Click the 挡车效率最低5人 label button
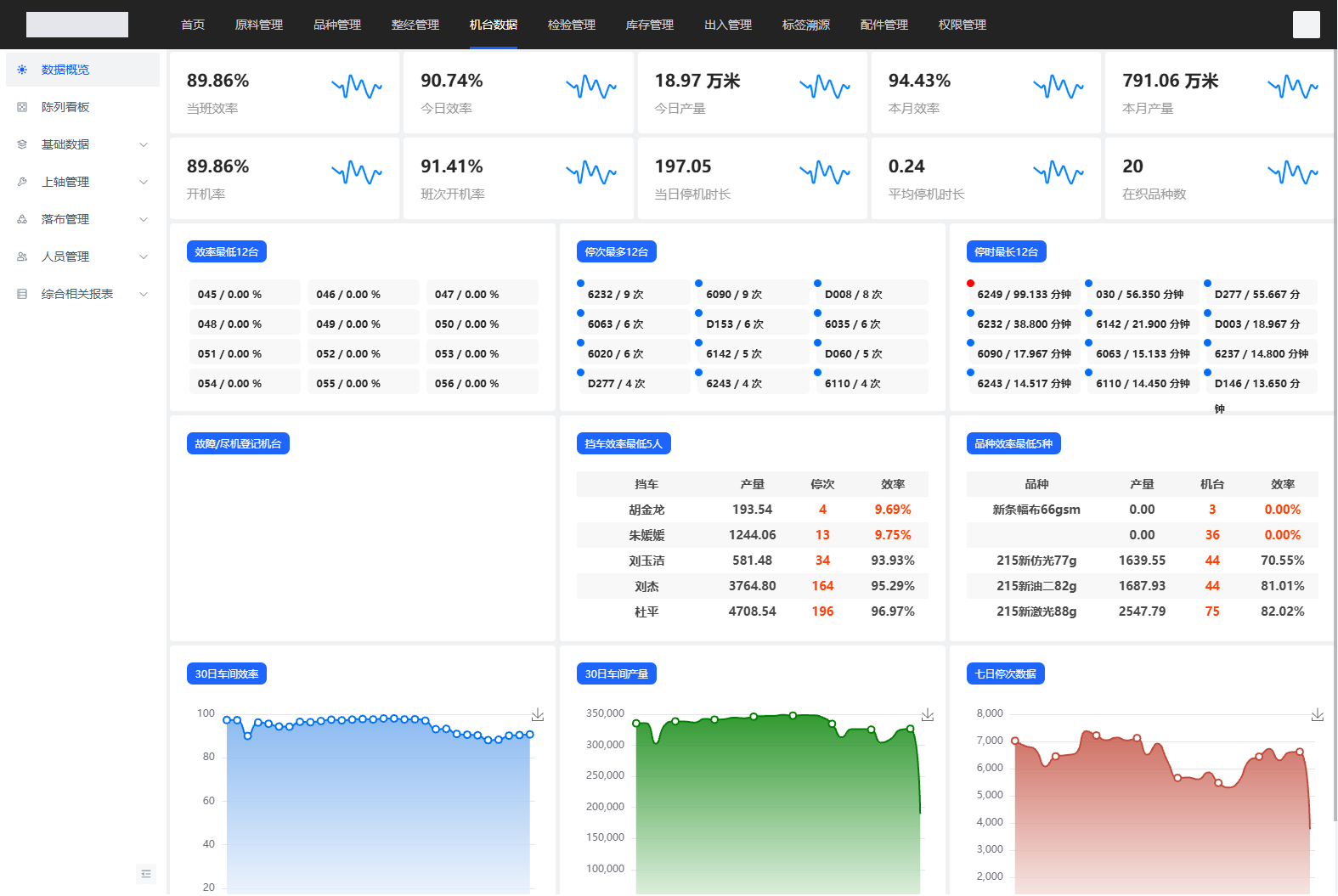Viewport: 1338px width, 896px height. (x=624, y=443)
